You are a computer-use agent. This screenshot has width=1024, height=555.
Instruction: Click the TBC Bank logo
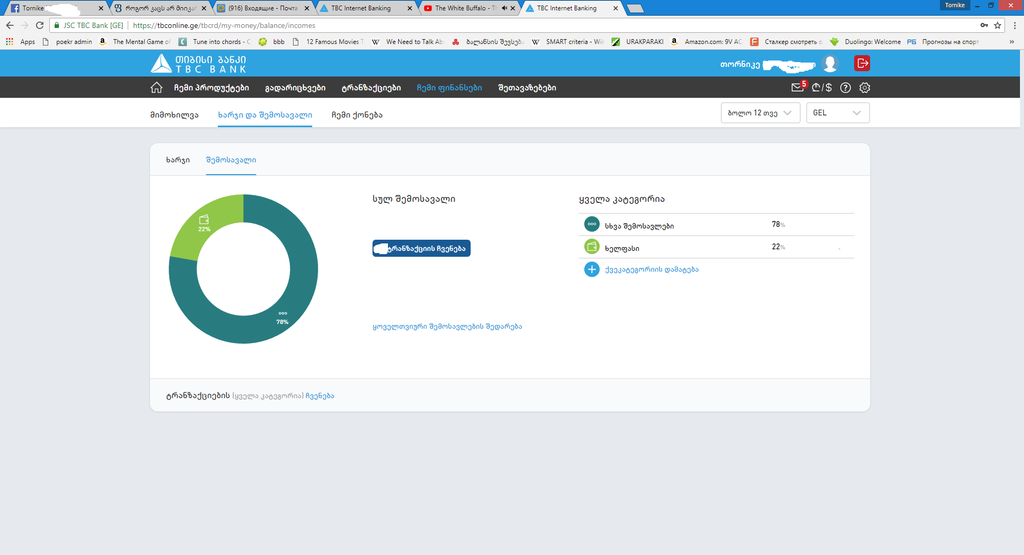click(x=198, y=64)
